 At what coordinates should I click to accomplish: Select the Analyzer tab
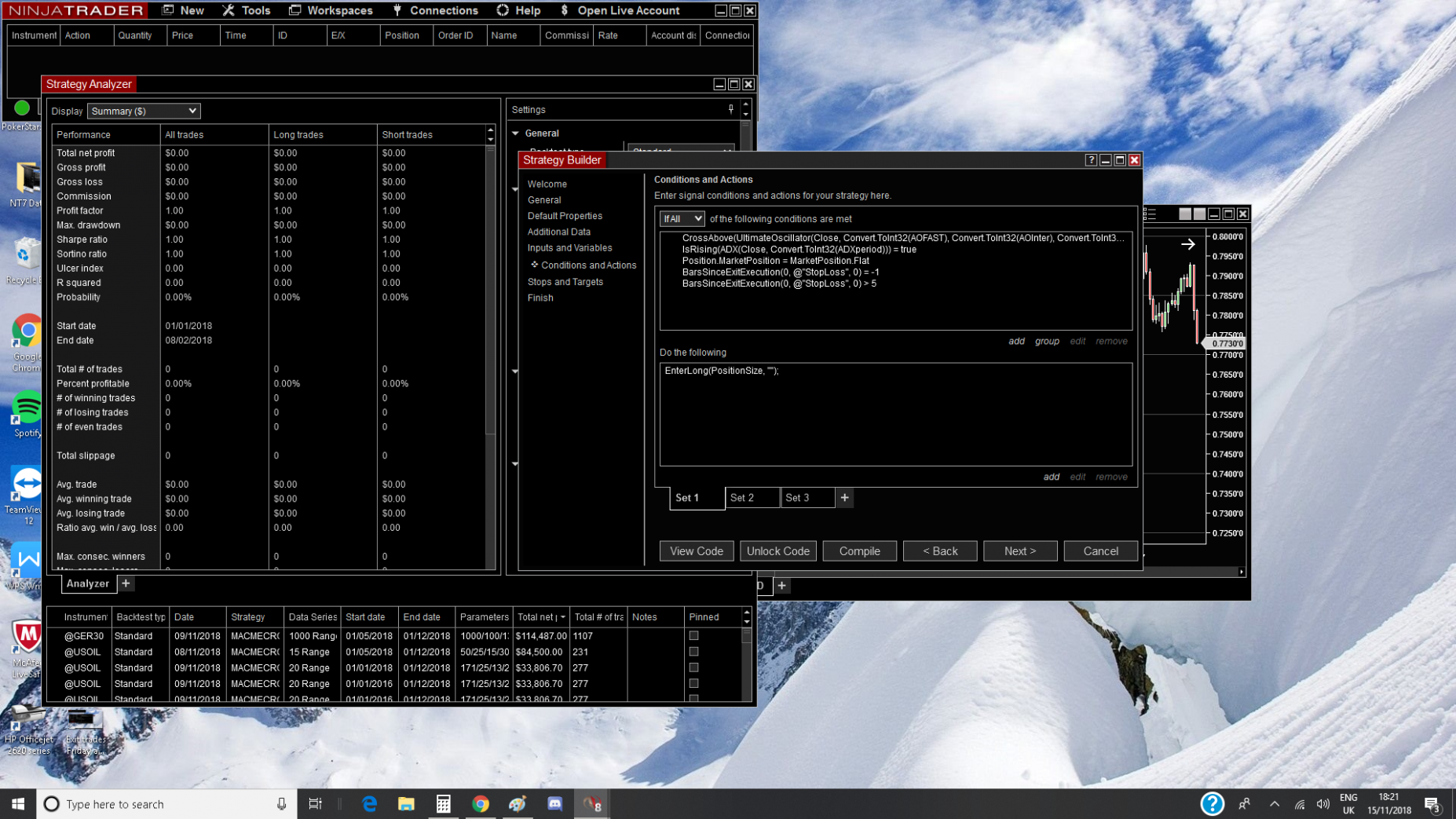click(88, 583)
